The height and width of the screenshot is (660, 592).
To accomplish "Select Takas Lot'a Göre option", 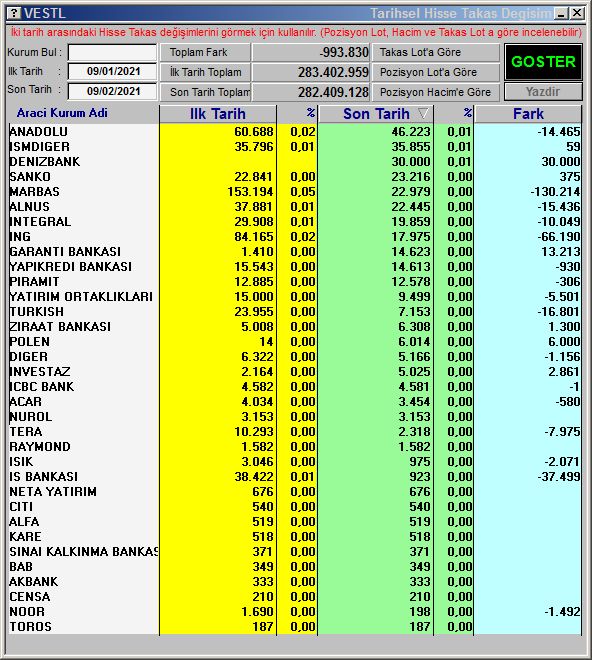I will click(x=435, y=52).
